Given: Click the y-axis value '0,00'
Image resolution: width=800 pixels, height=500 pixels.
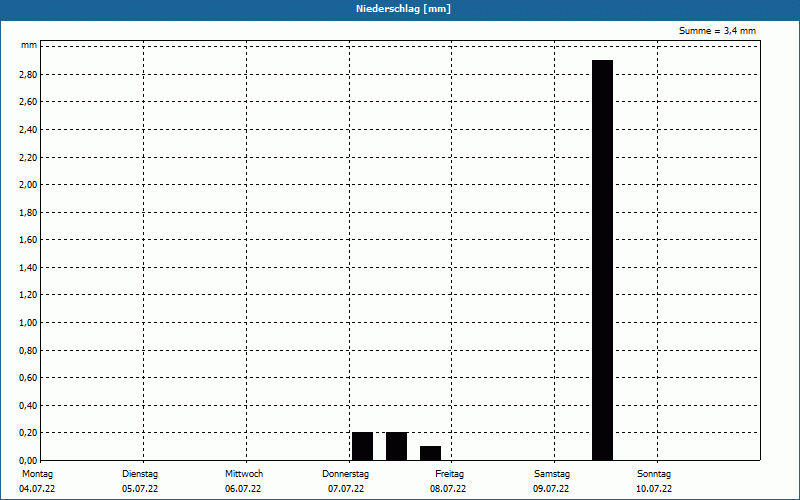Looking at the screenshot, I should point(28,460).
